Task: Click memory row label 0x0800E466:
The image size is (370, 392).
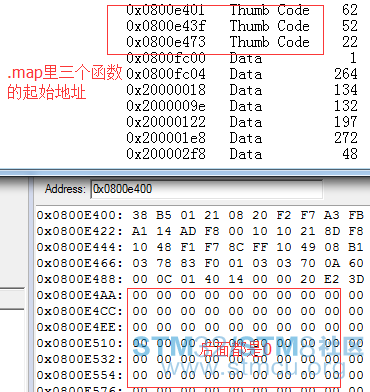Action: 80,263
